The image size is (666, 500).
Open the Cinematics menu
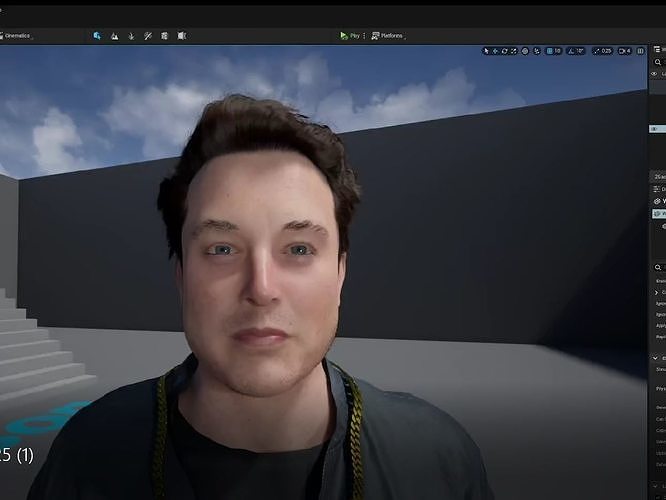tap(16, 36)
